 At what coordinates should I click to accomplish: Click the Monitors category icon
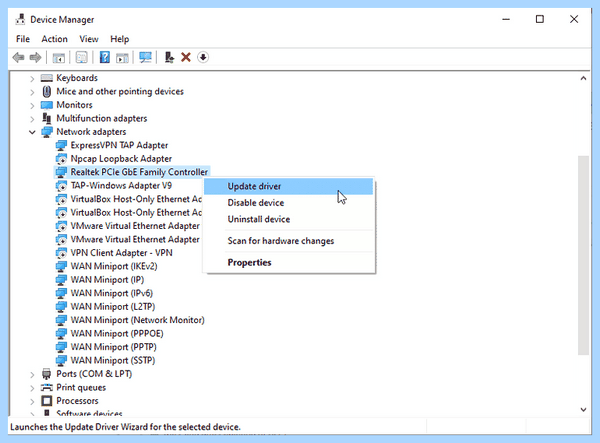(47, 105)
